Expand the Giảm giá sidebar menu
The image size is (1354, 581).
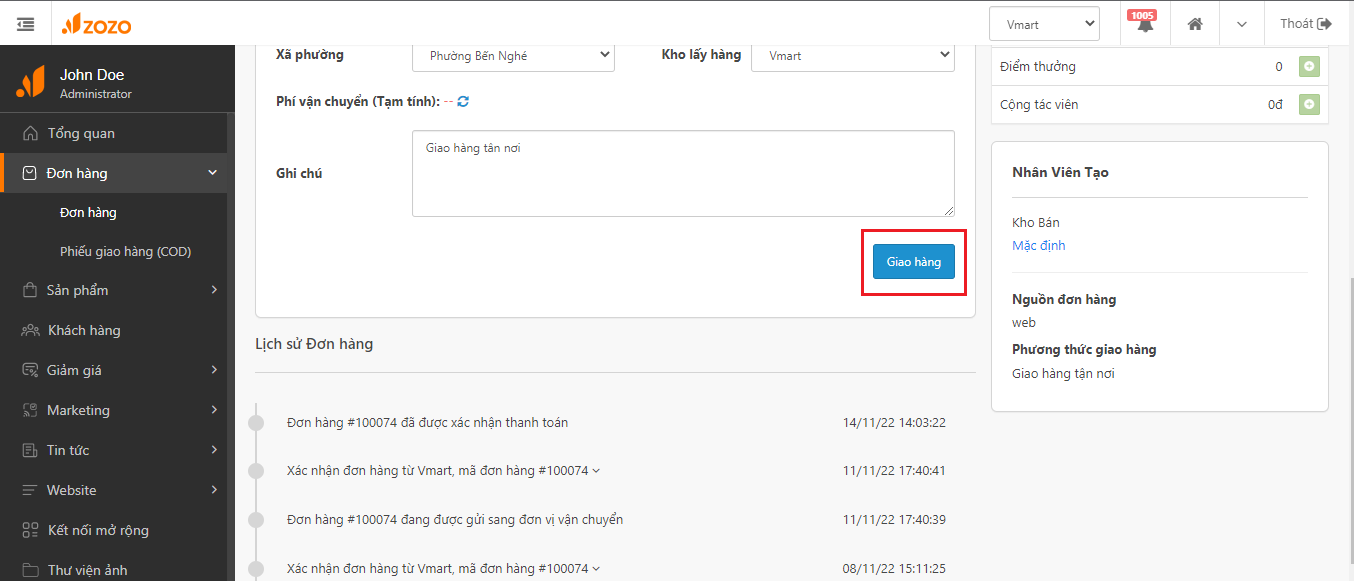[114, 370]
